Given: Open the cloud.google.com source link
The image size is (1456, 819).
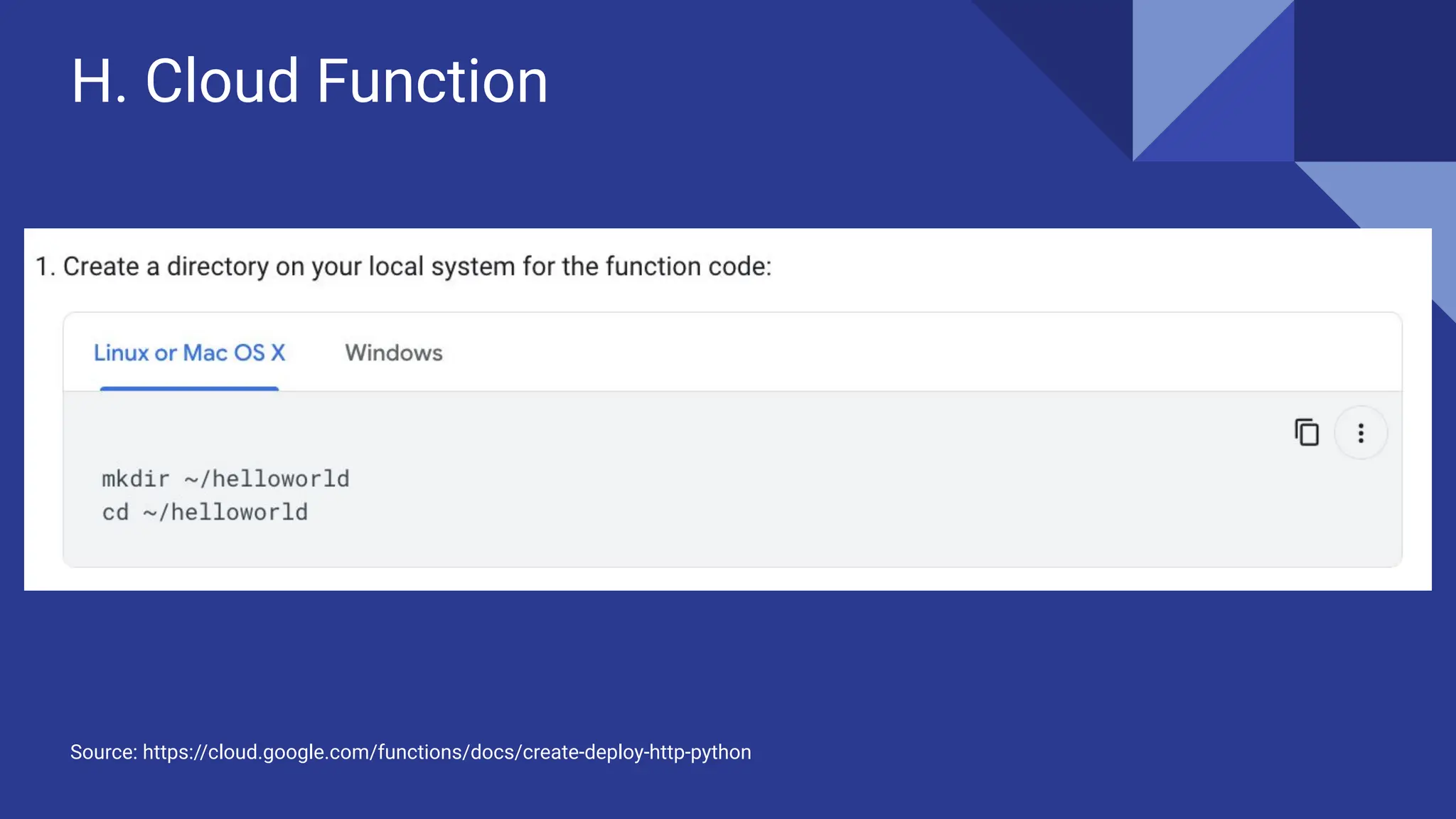Looking at the screenshot, I should 446,752.
